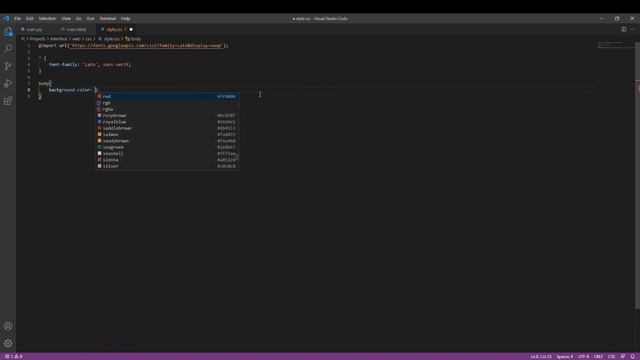The height and width of the screenshot is (360, 640).
Task: Open the Run menu
Action: coord(91,18)
